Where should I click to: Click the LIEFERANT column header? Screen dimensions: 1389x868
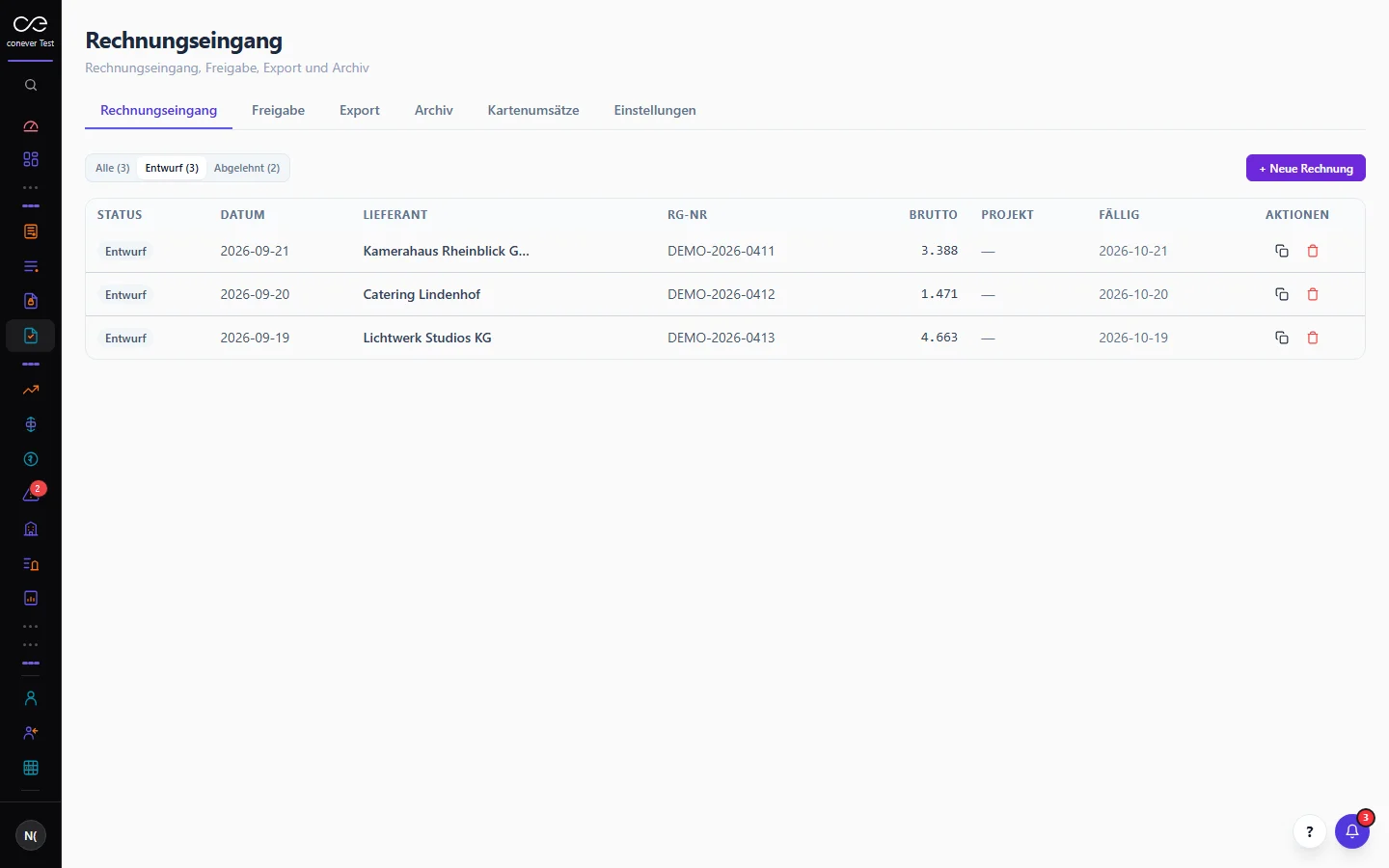click(x=395, y=215)
